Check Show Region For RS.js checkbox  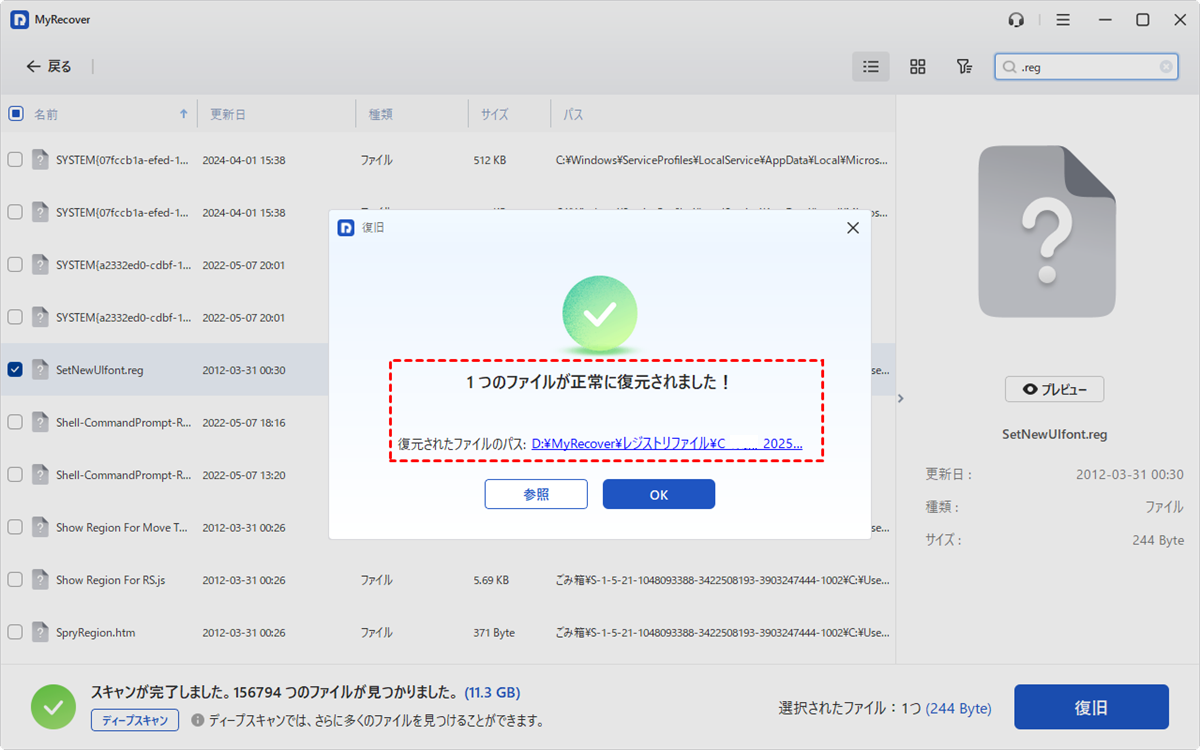15,580
